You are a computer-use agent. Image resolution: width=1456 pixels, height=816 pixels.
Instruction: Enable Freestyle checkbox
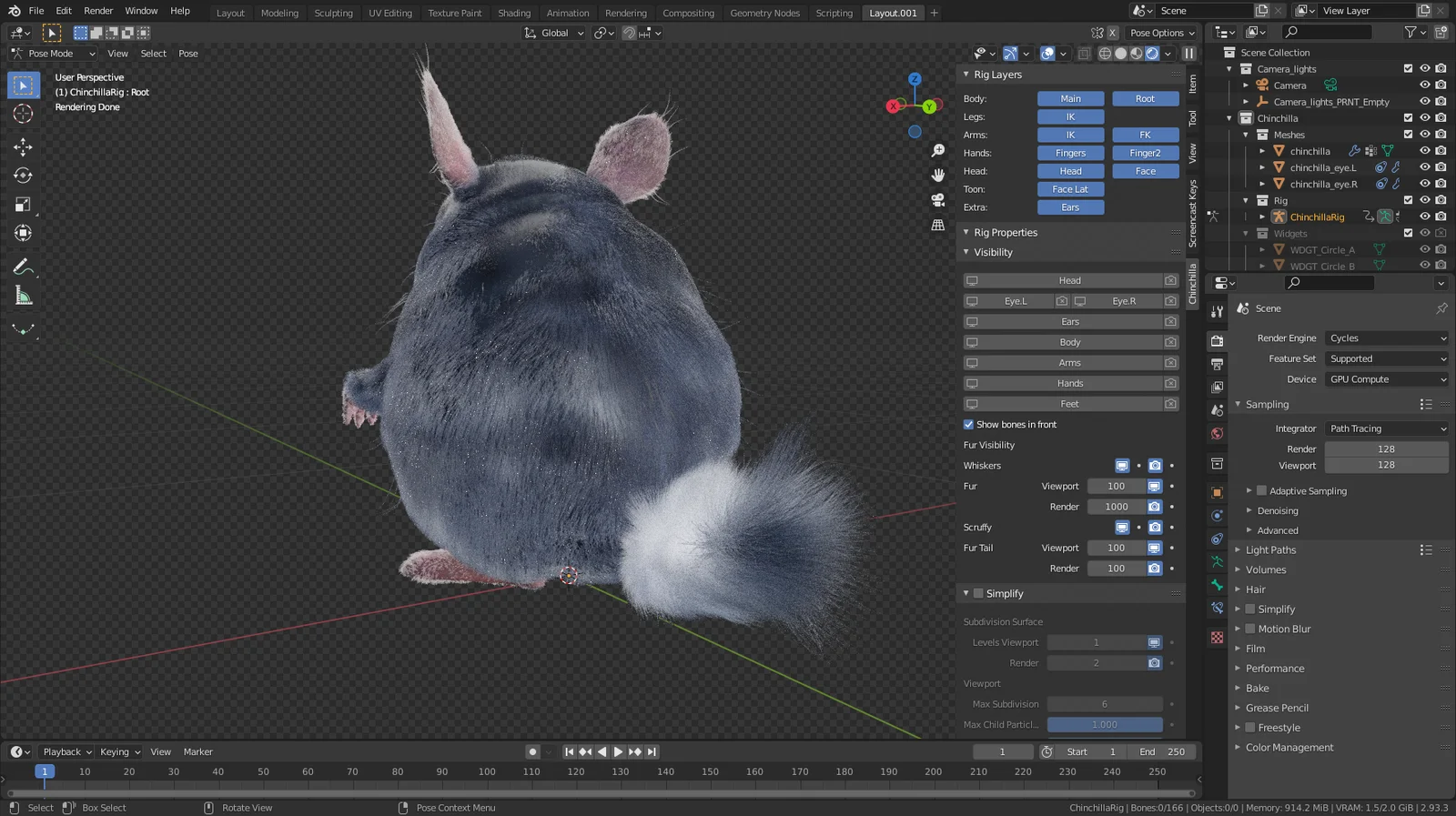pos(1250,728)
